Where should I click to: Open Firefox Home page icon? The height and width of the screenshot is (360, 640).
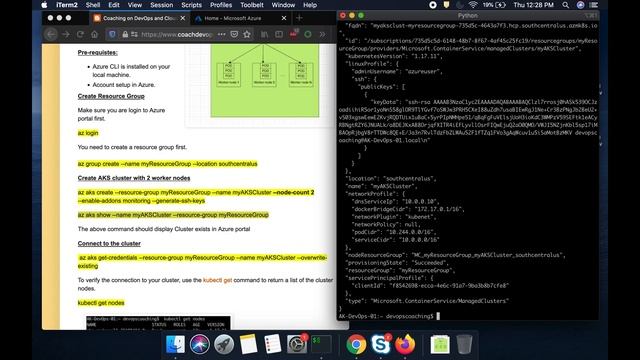(94, 34)
